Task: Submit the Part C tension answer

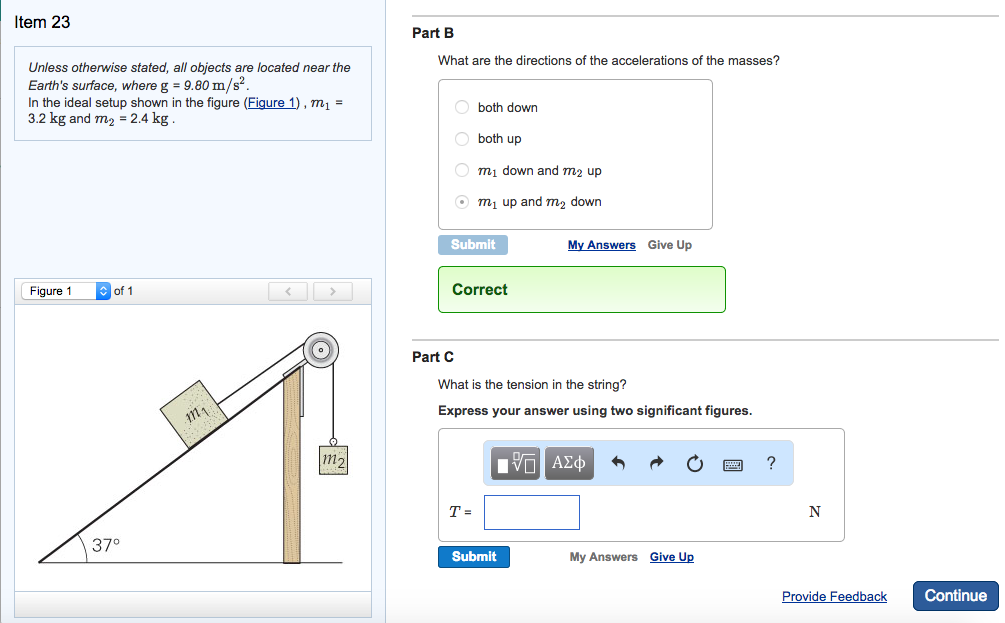Action: point(473,556)
